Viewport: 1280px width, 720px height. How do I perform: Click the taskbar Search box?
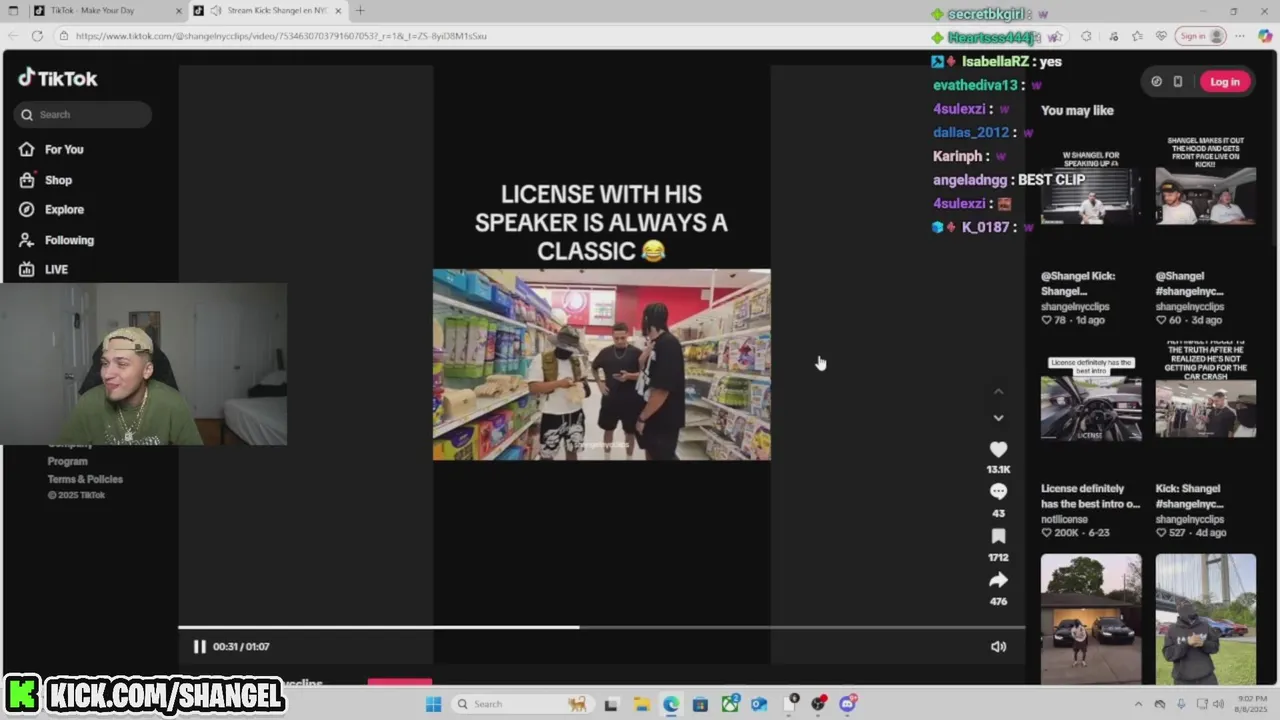521,704
